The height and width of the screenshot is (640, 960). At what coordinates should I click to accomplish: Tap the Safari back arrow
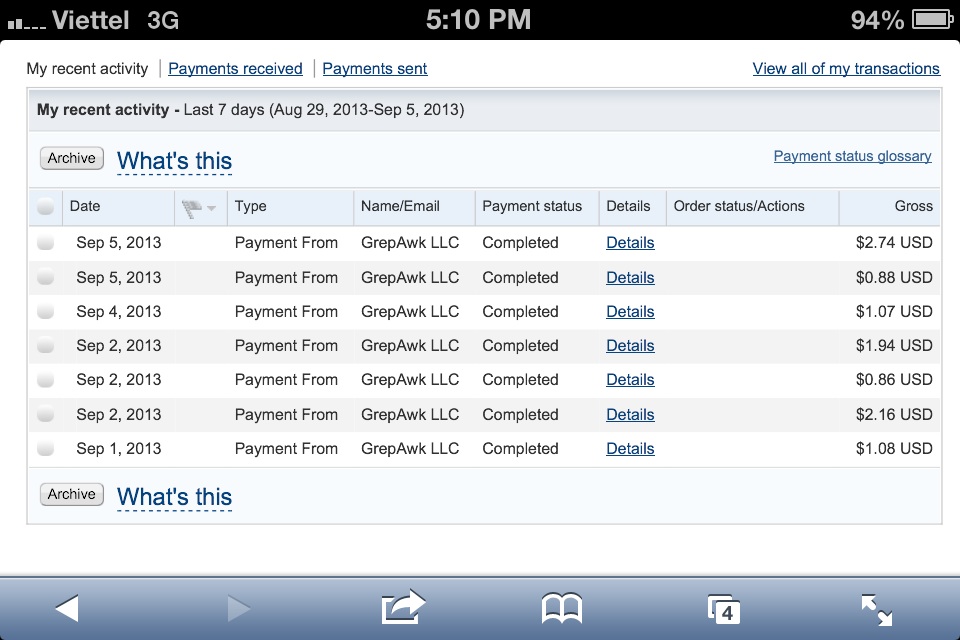point(67,607)
